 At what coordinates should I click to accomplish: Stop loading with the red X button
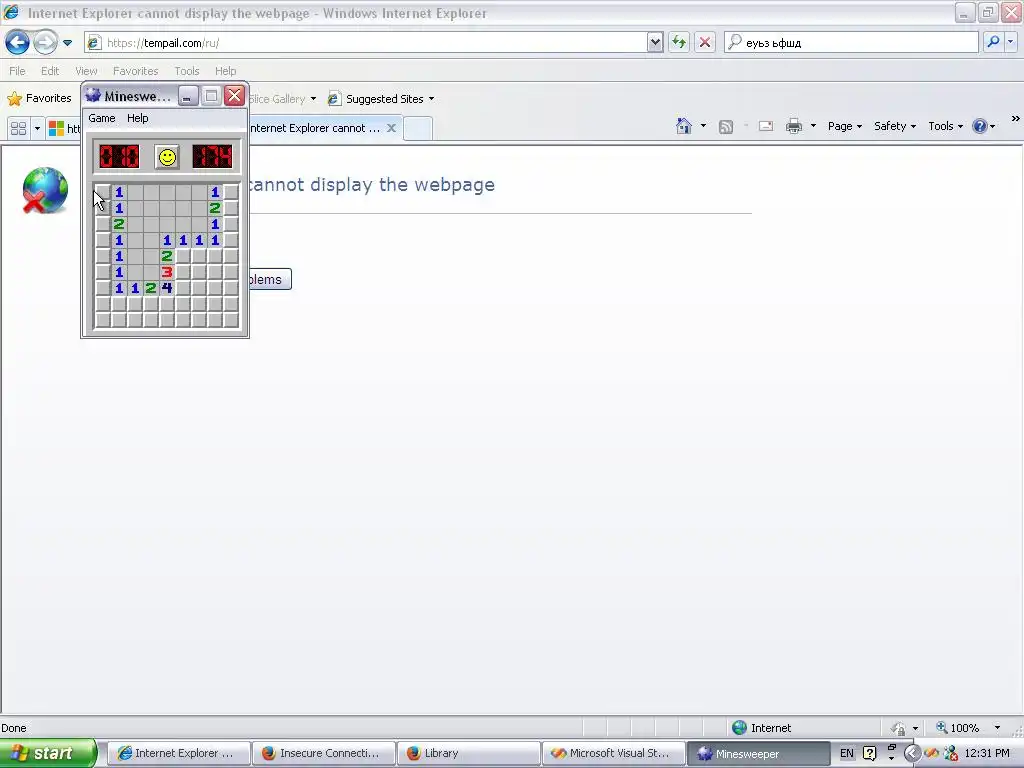click(x=705, y=43)
